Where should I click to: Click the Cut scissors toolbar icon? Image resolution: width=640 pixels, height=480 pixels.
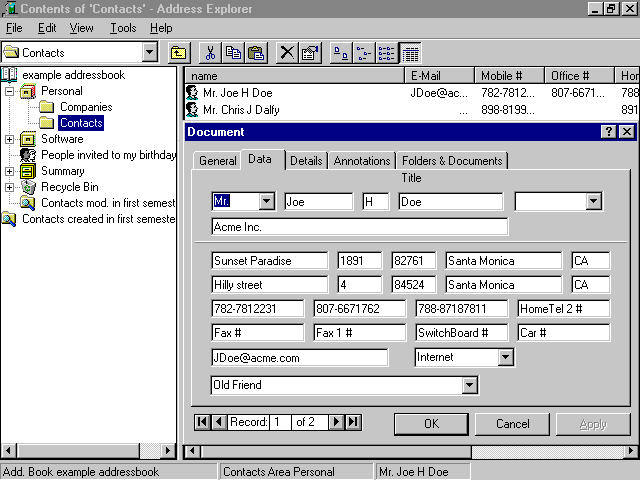coord(211,53)
